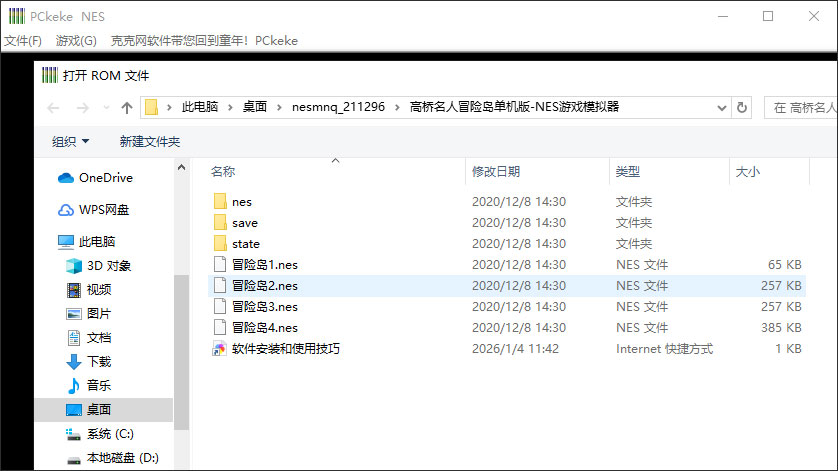838x471 pixels.
Task: Open the address bar history dropdown
Action: [x=721, y=108]
